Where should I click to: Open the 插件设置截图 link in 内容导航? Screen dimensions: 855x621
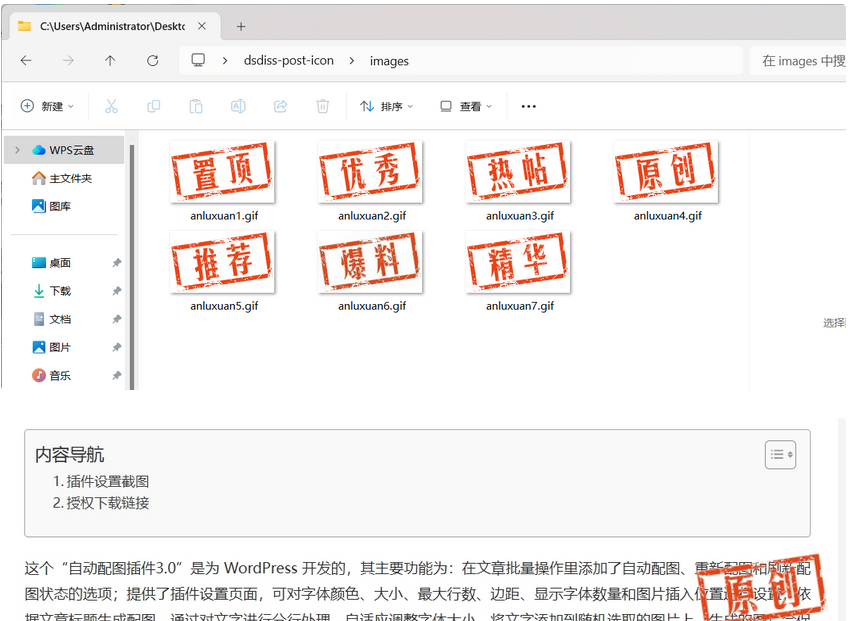(x=109, y=480)
